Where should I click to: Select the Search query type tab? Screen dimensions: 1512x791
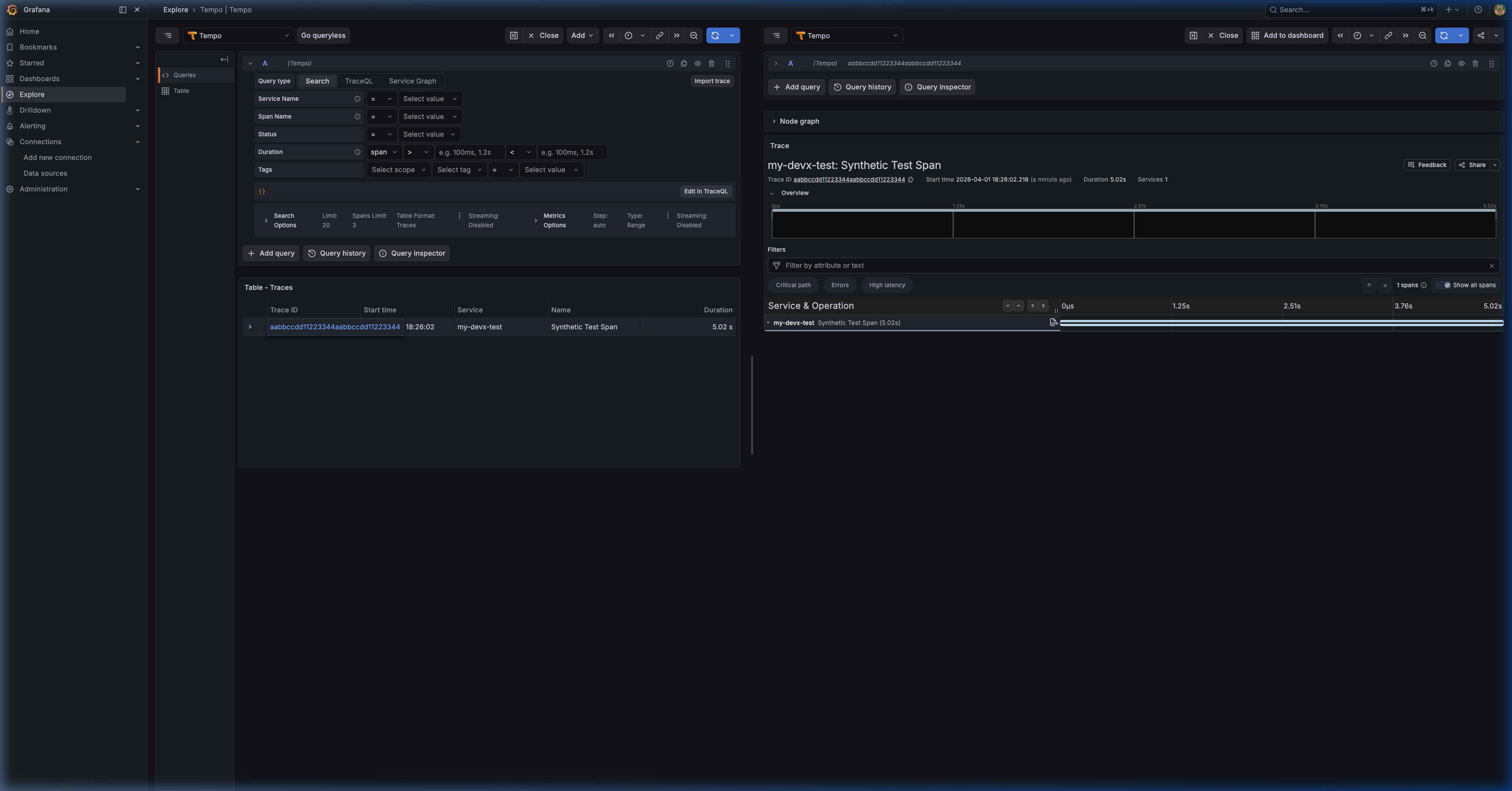[x=317, y=81]
